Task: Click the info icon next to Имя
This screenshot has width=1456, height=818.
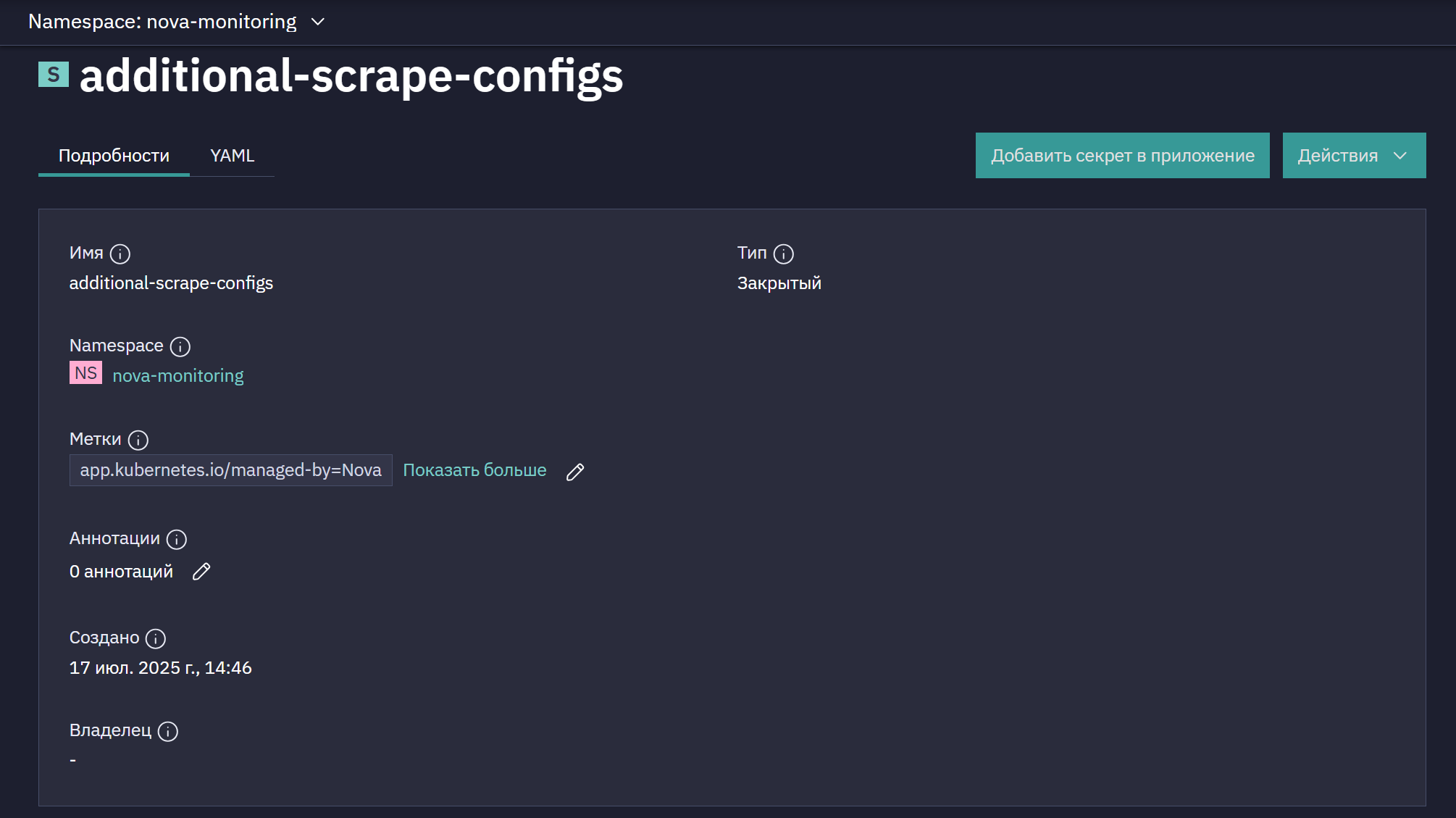Action: click(x=120, y=254)
